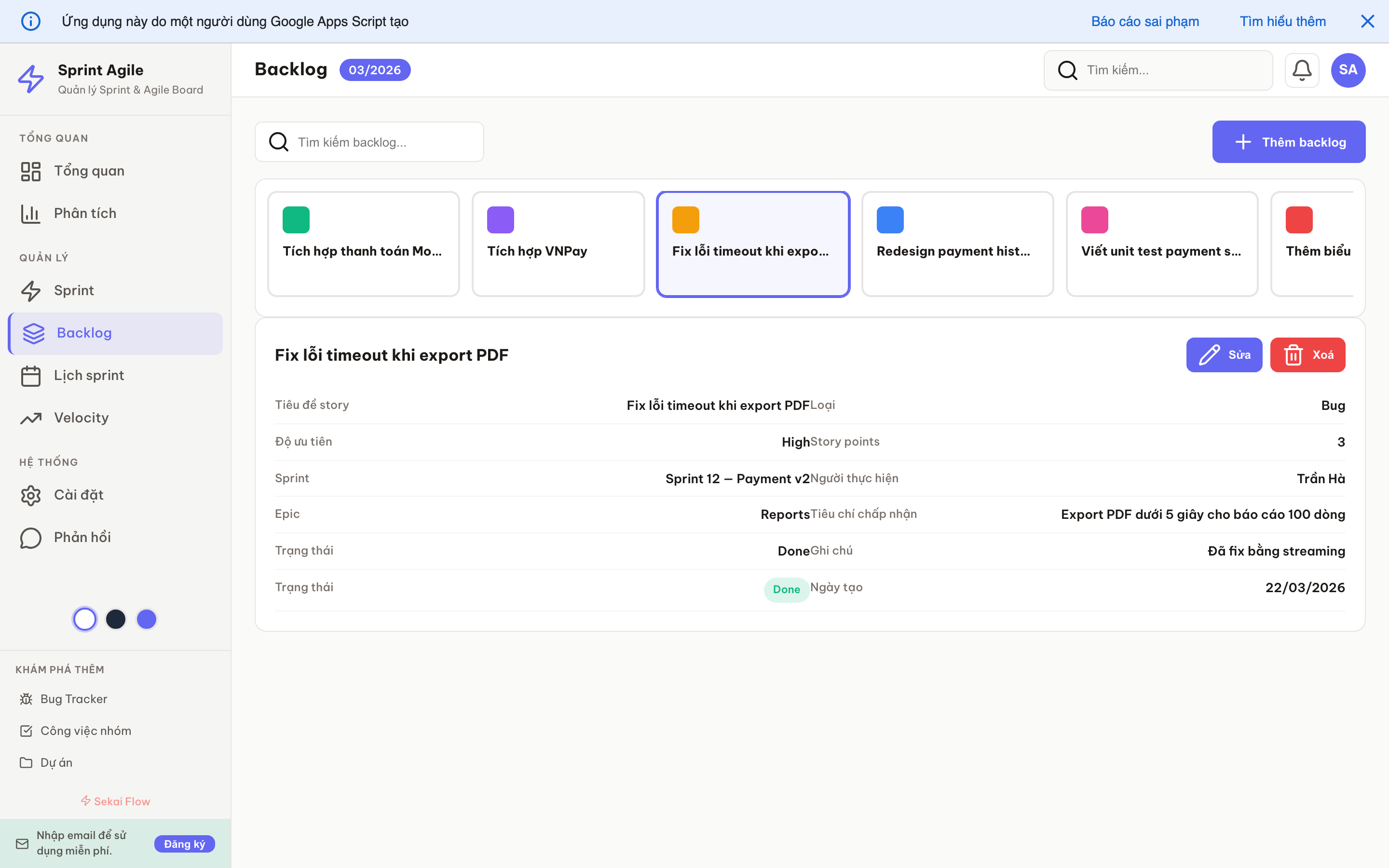
Task: Click the info icon in the warning banner
Action: pyautogui.click(x=31, y=21)
